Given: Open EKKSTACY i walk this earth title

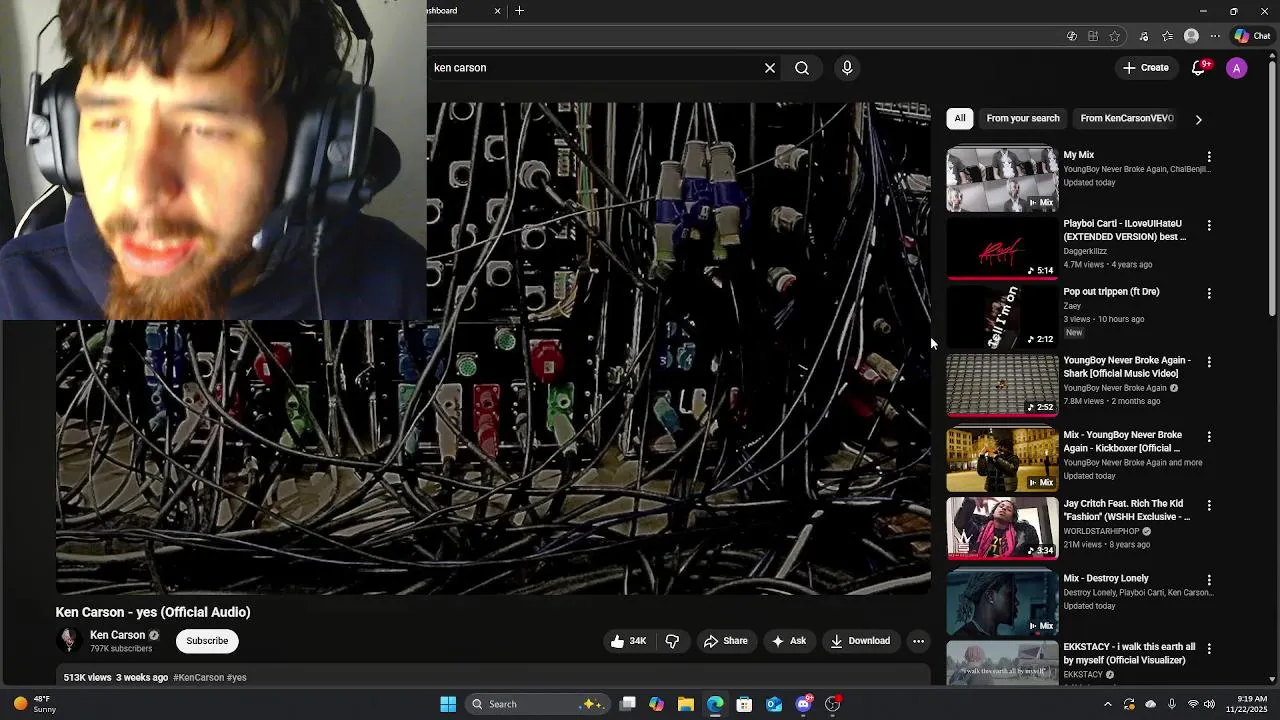Looking at the screenshot, I should point(1129,654).
